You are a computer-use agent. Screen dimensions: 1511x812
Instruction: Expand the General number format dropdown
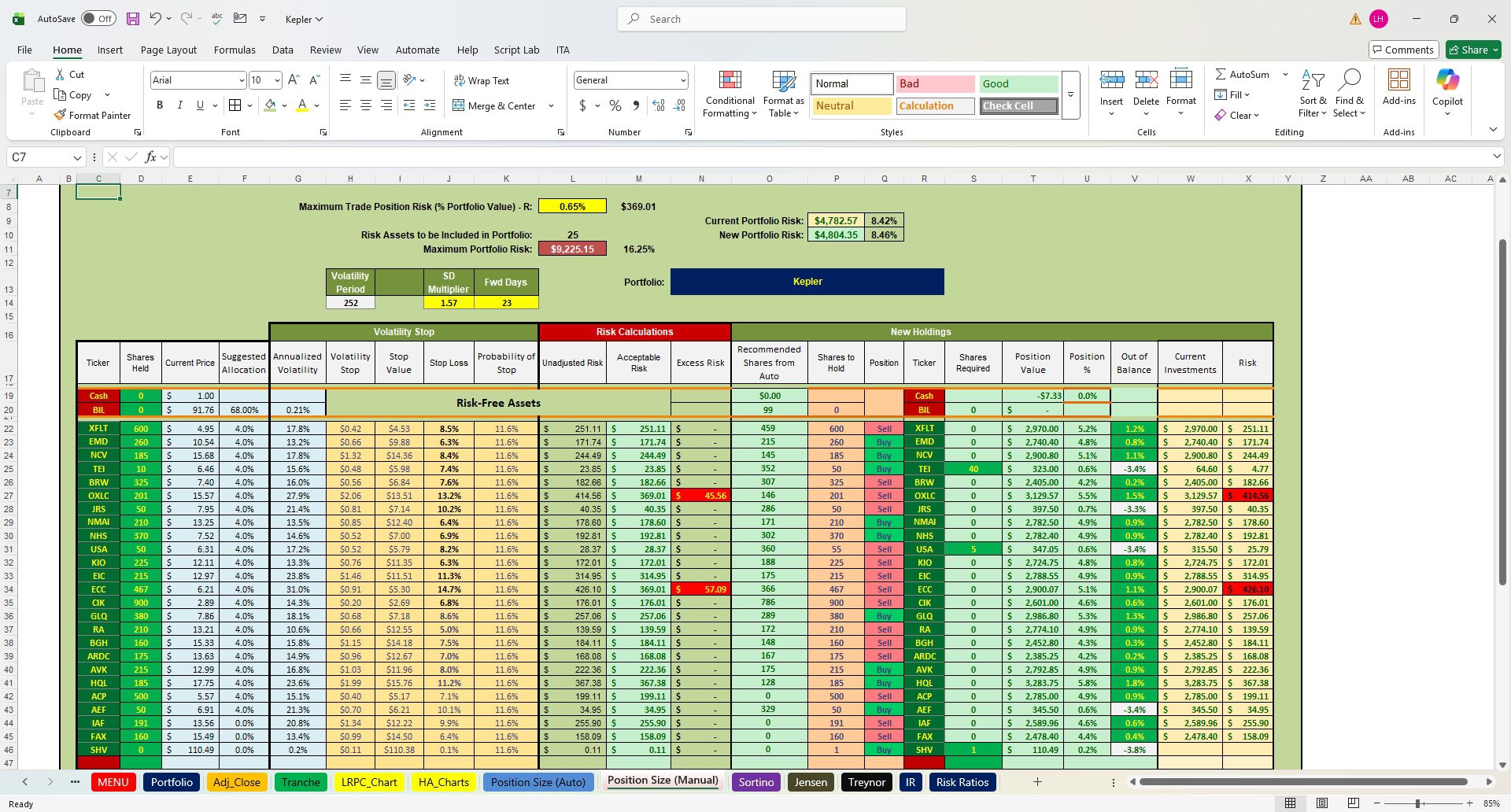click(x=682, y=80)
